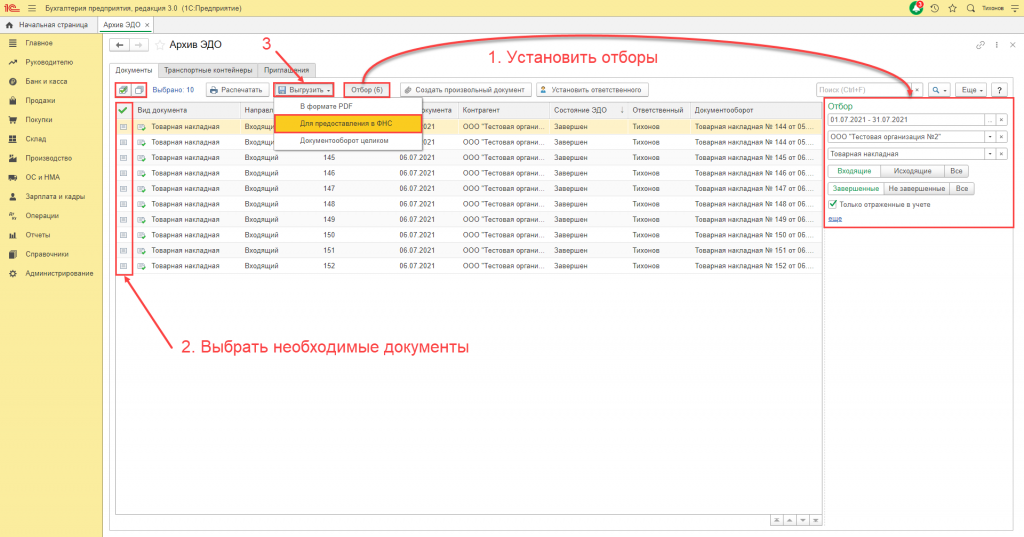
Task: Clear the date period filter field
Action: (x=1001, y=120)
